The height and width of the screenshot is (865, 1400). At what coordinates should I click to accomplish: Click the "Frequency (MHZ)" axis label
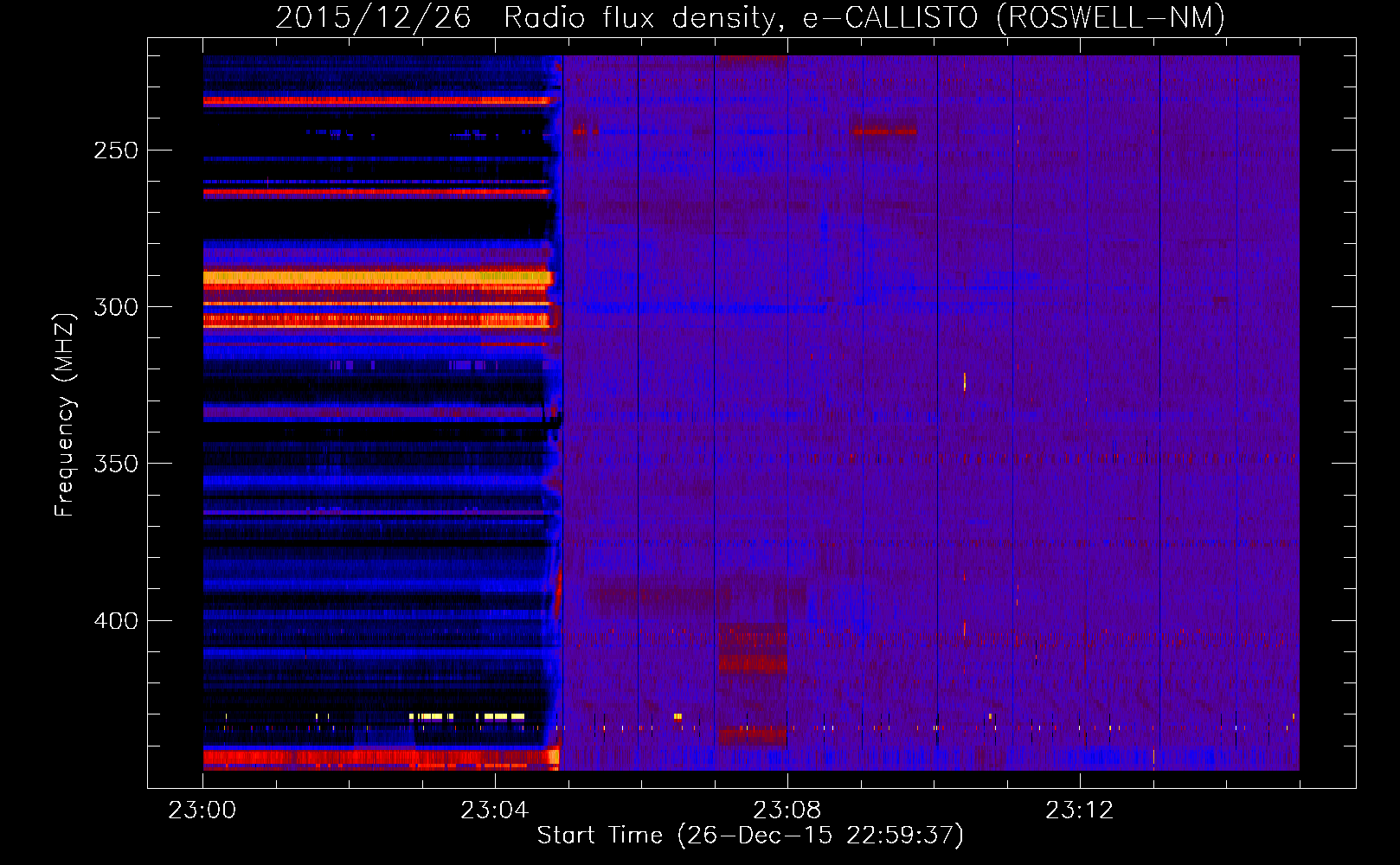(x=65, y=414)
